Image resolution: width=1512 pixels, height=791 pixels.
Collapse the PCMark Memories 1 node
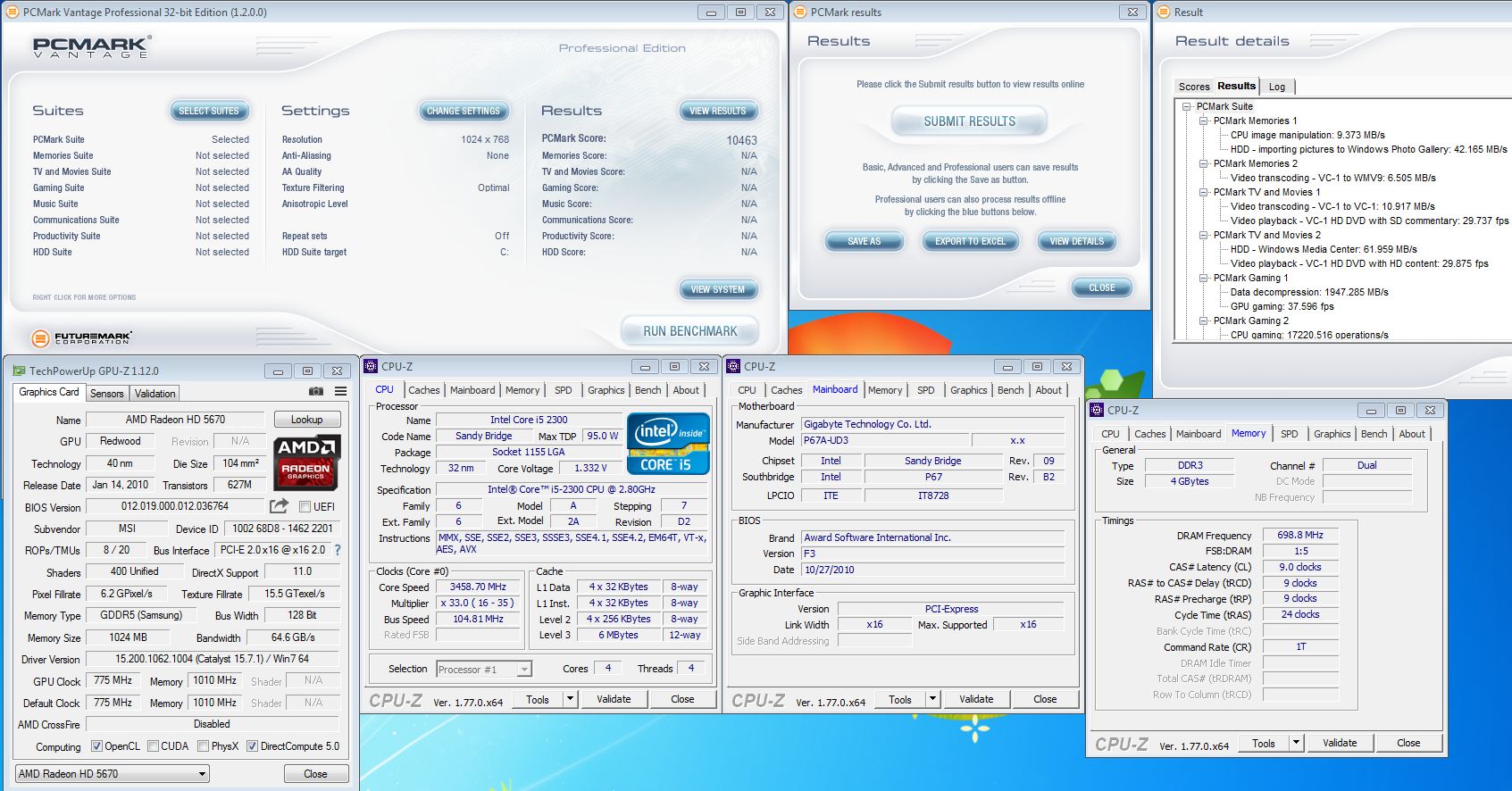[1204, 121]
